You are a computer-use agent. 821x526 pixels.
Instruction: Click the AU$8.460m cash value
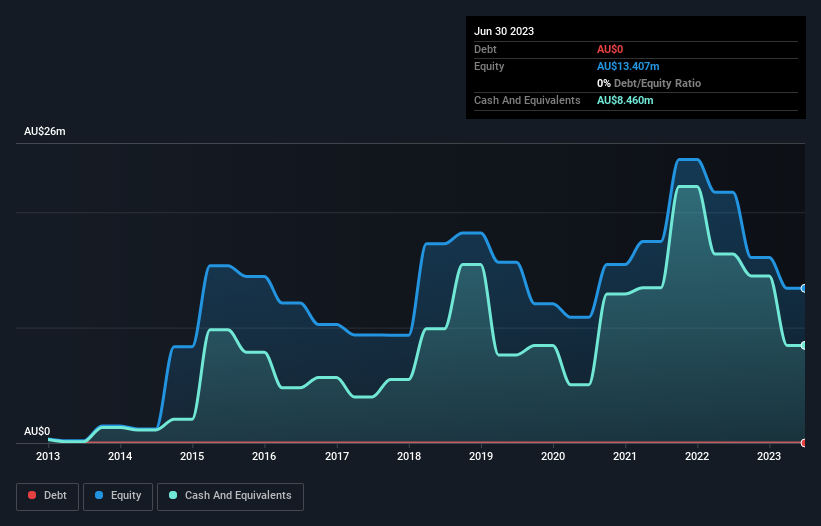(625, 100)
